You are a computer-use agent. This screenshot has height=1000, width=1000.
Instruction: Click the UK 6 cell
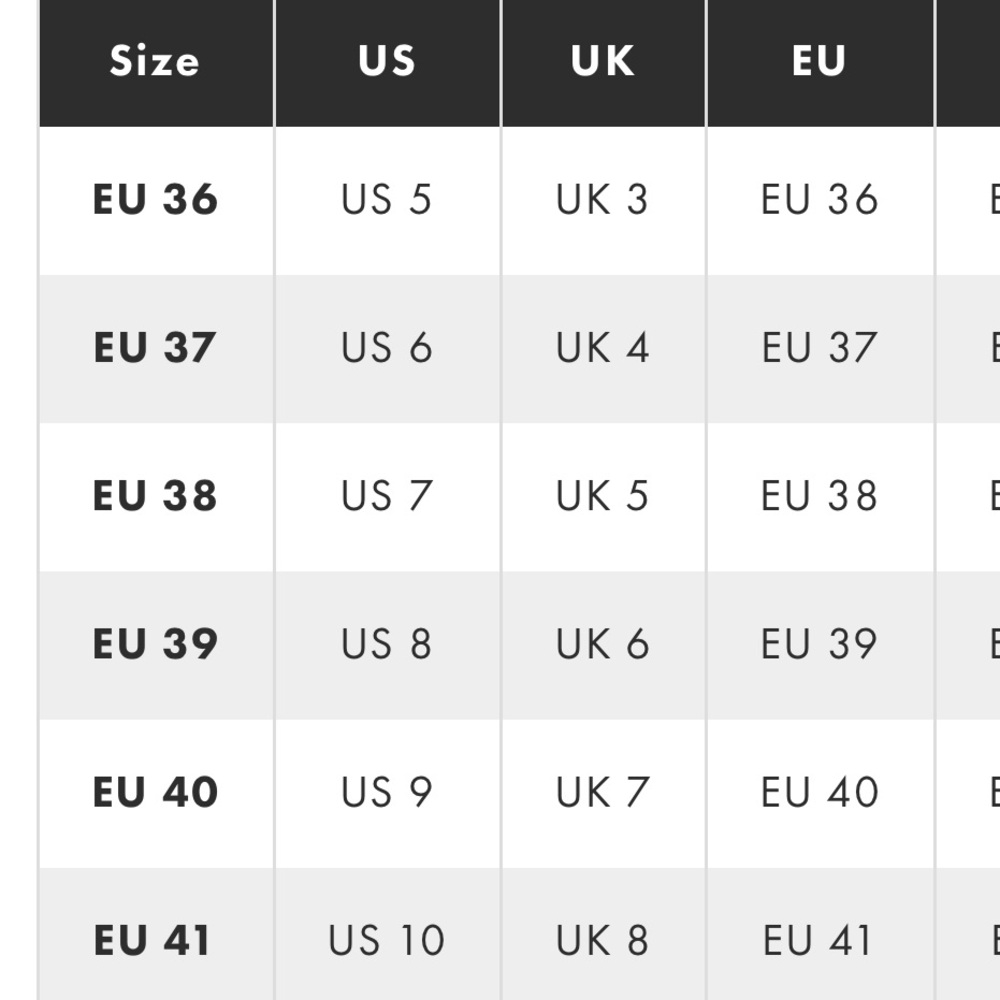tap(603, 643)
